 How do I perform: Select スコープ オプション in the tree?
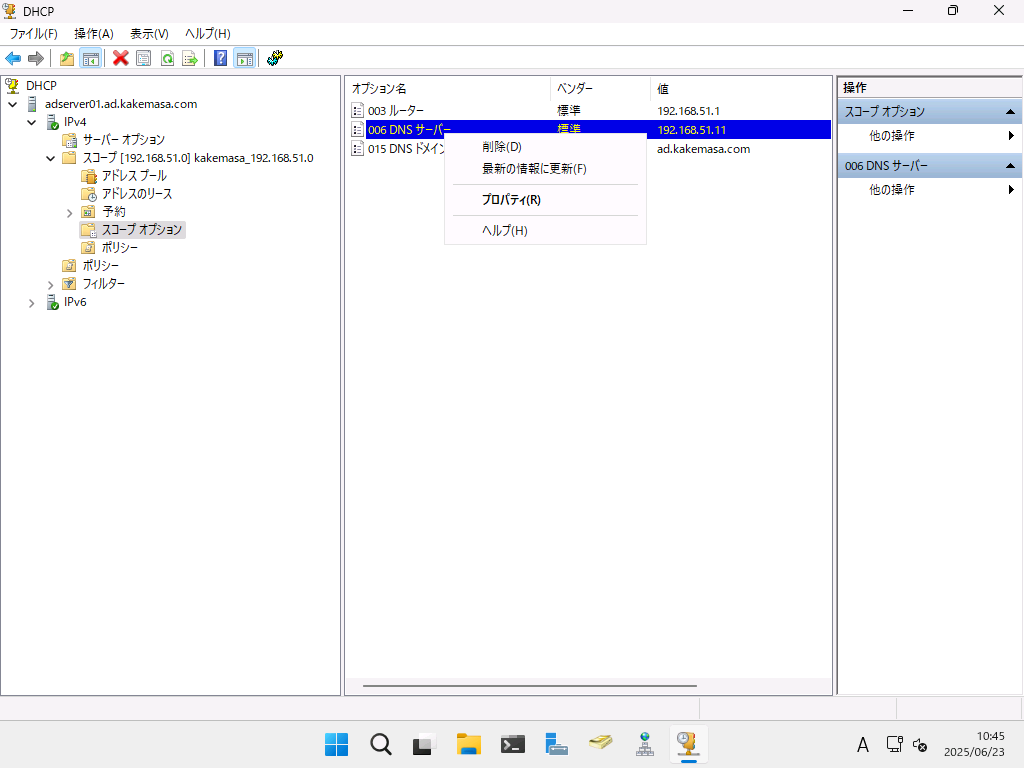142,230
